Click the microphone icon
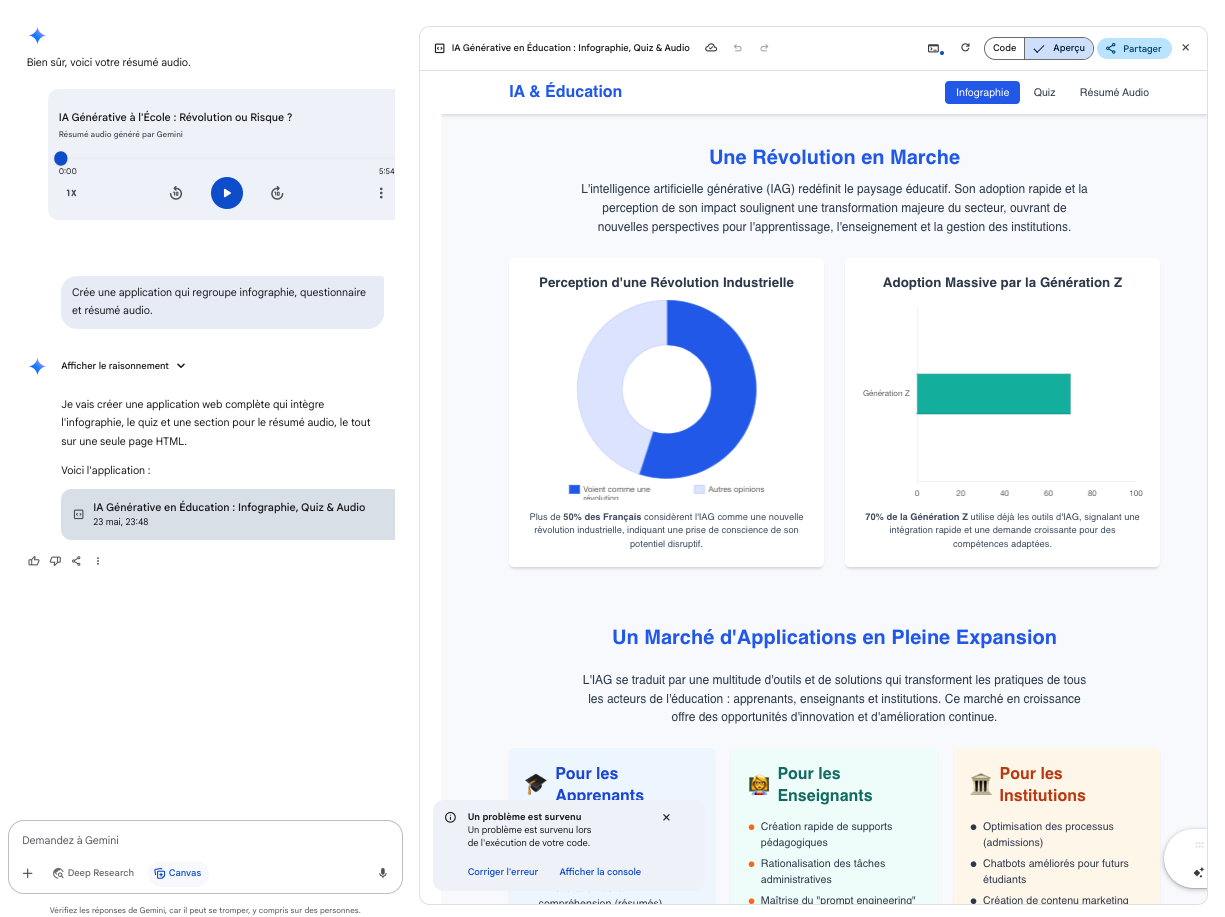Viewport: 1225px width, 917px height. pos(382,873)
